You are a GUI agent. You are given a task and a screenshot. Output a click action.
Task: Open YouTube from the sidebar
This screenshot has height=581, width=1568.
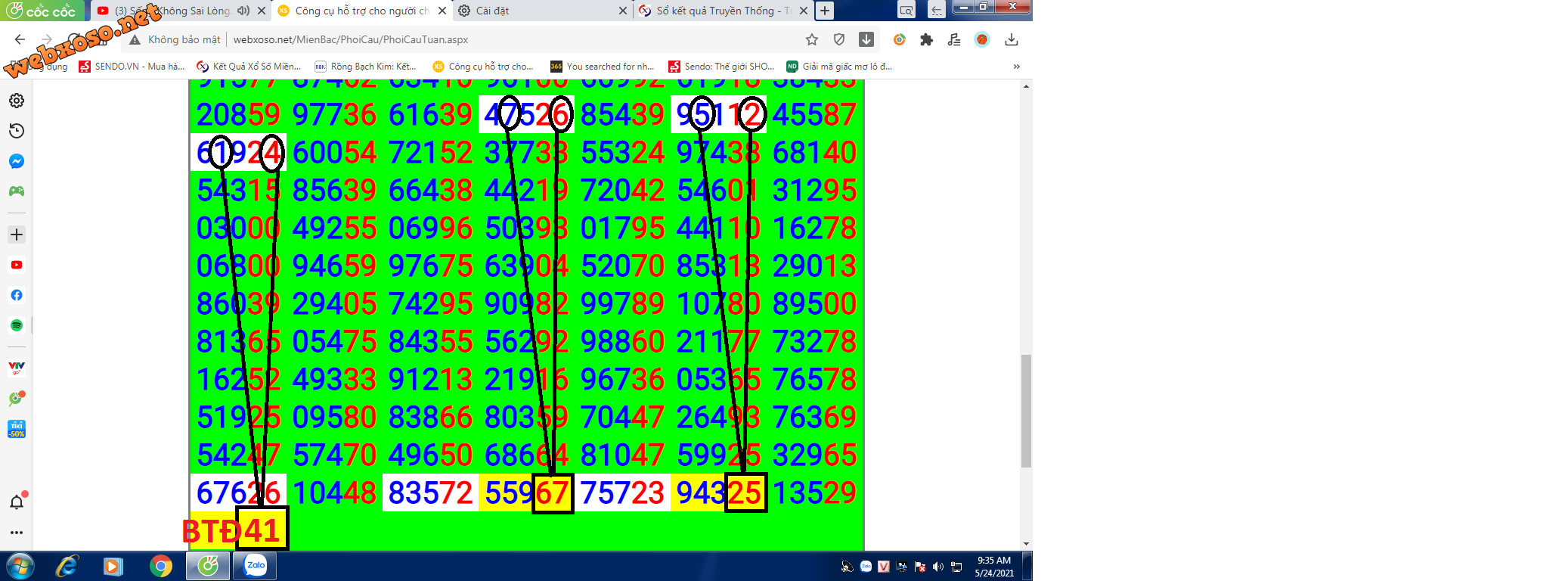[x=17, y=265]
